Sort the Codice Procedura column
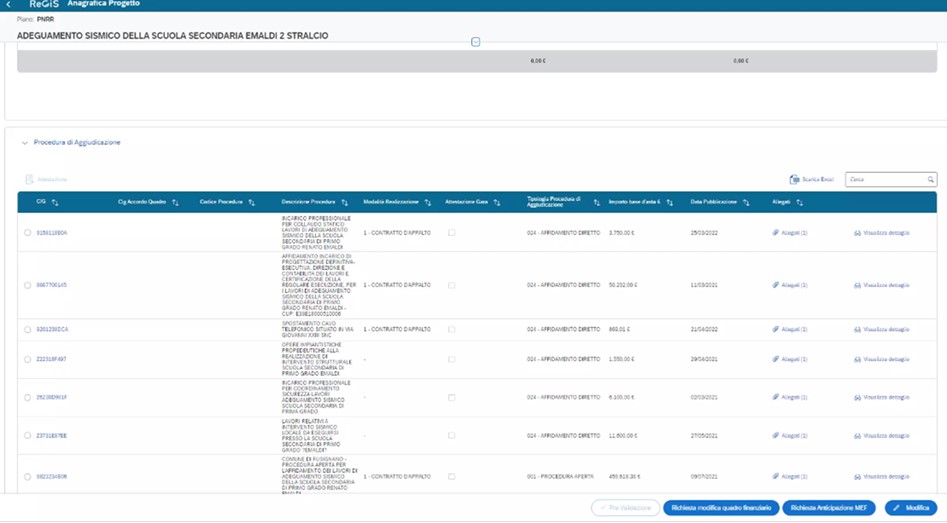Screen dimensions: 947x523 [x=252, y=203]
